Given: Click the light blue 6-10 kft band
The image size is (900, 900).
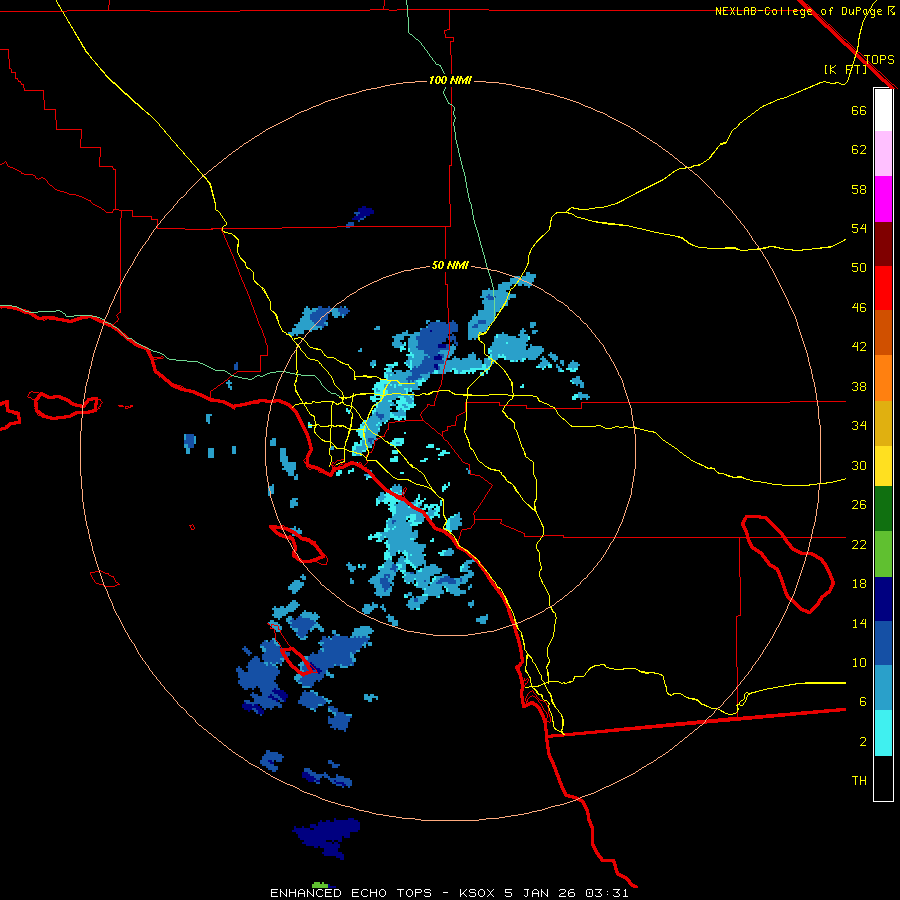Looking at the screenshot, I should pyautogui.click(x=883, y=688).
